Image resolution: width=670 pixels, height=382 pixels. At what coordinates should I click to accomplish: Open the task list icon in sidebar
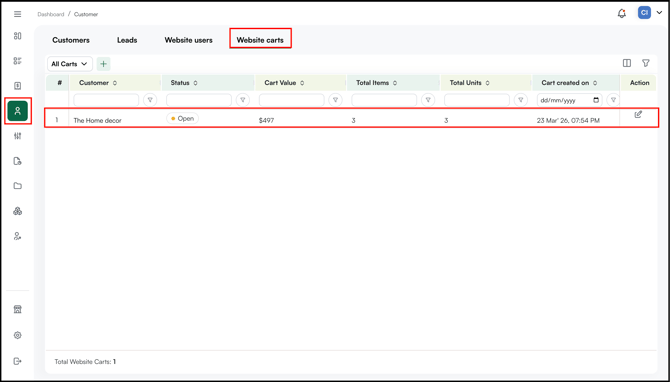pyautogui.click(x=18, y=61)
